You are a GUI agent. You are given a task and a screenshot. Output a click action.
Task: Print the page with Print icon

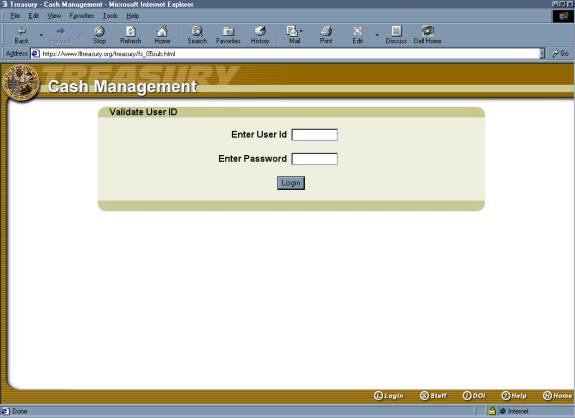[x=326, y=35]
